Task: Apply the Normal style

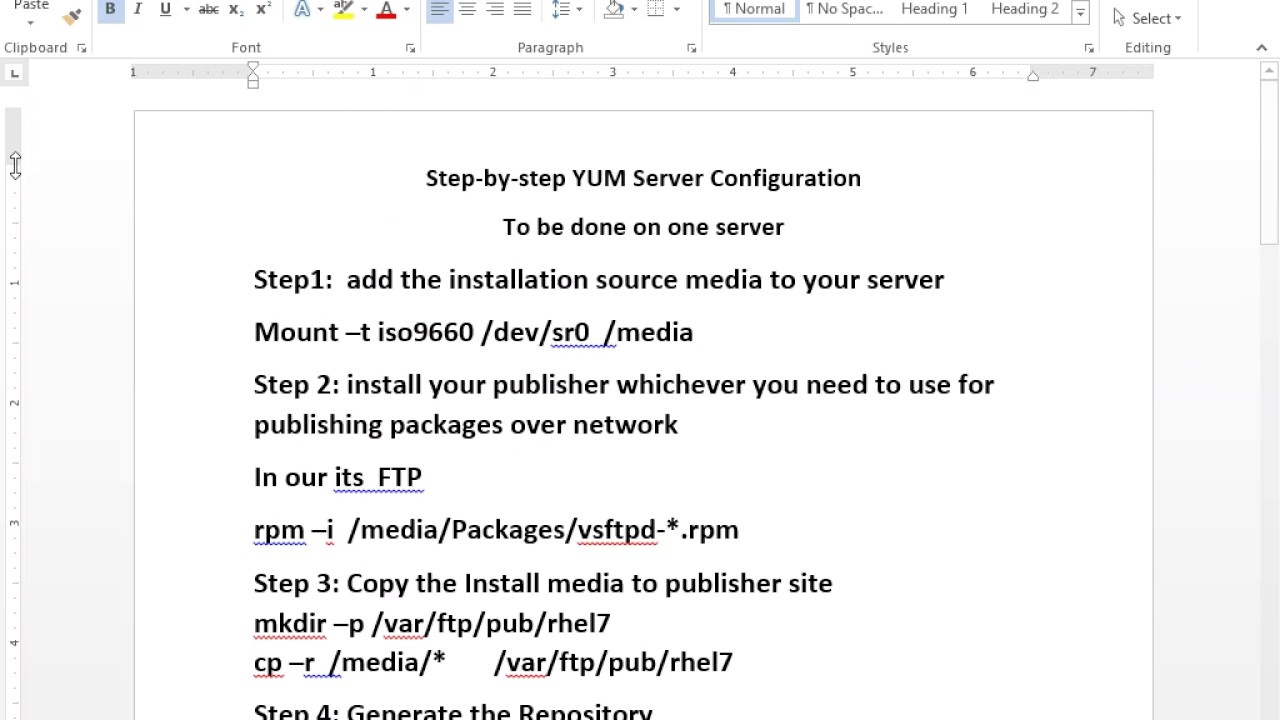Action: (754, 10)
